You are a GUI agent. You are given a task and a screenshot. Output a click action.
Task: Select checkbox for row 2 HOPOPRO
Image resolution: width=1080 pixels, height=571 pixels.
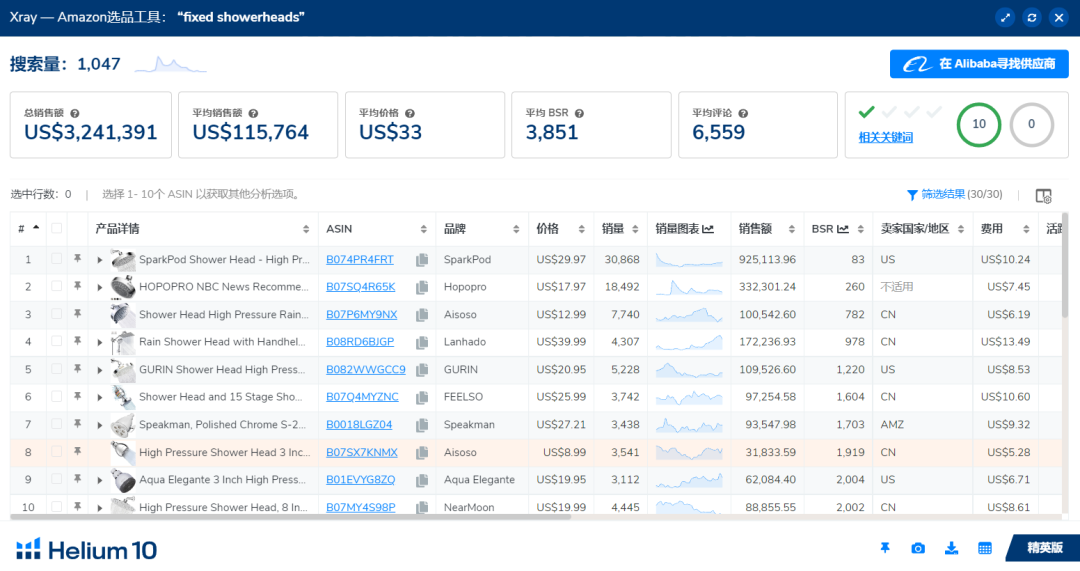pos(56,287)
